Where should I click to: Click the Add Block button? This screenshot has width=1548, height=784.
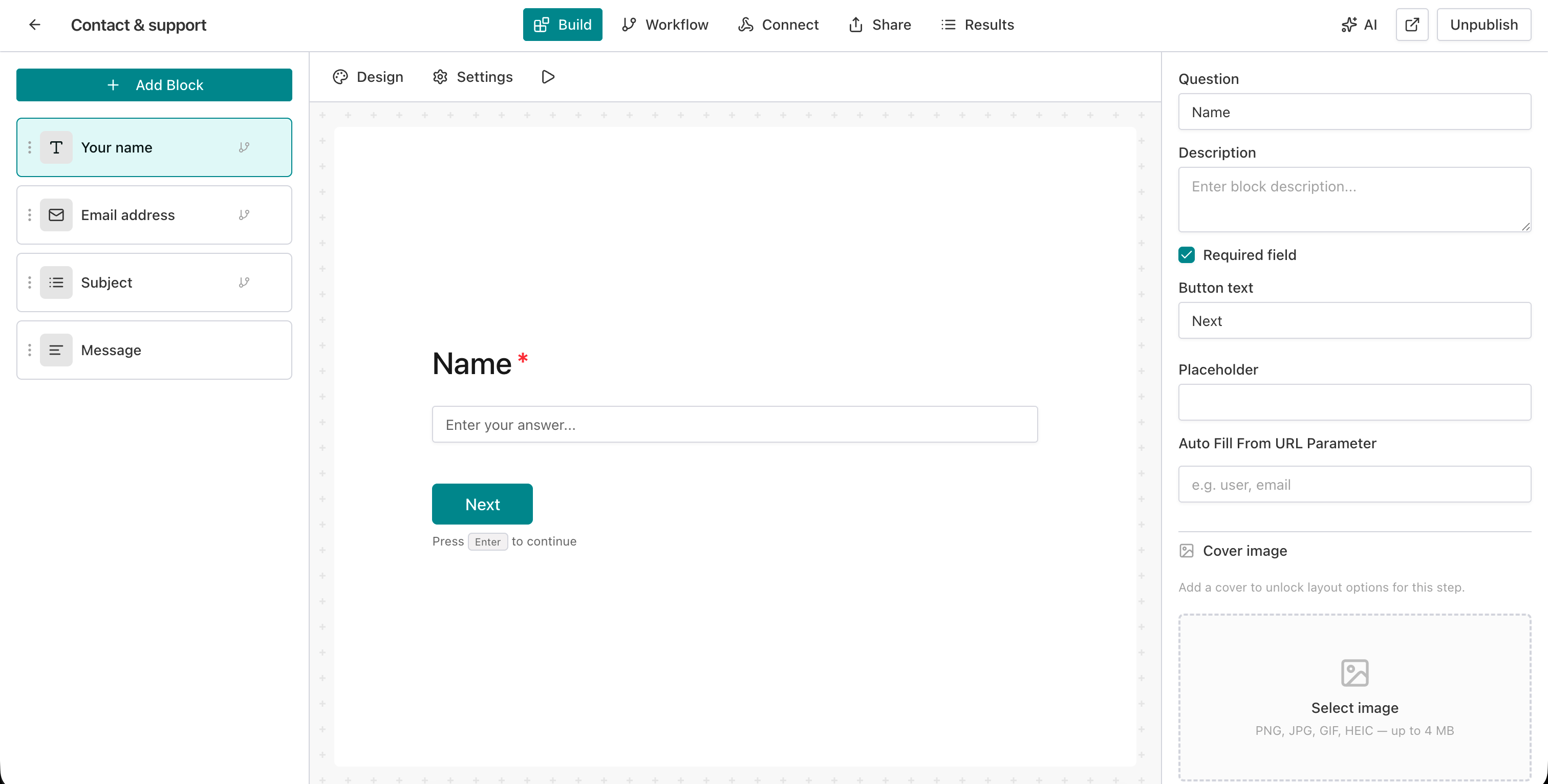(x=154, y=85)
